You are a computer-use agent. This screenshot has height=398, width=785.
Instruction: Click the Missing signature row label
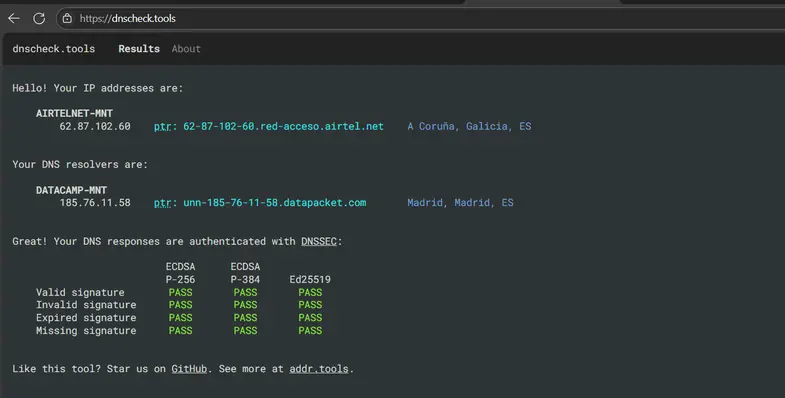[86, 331]
